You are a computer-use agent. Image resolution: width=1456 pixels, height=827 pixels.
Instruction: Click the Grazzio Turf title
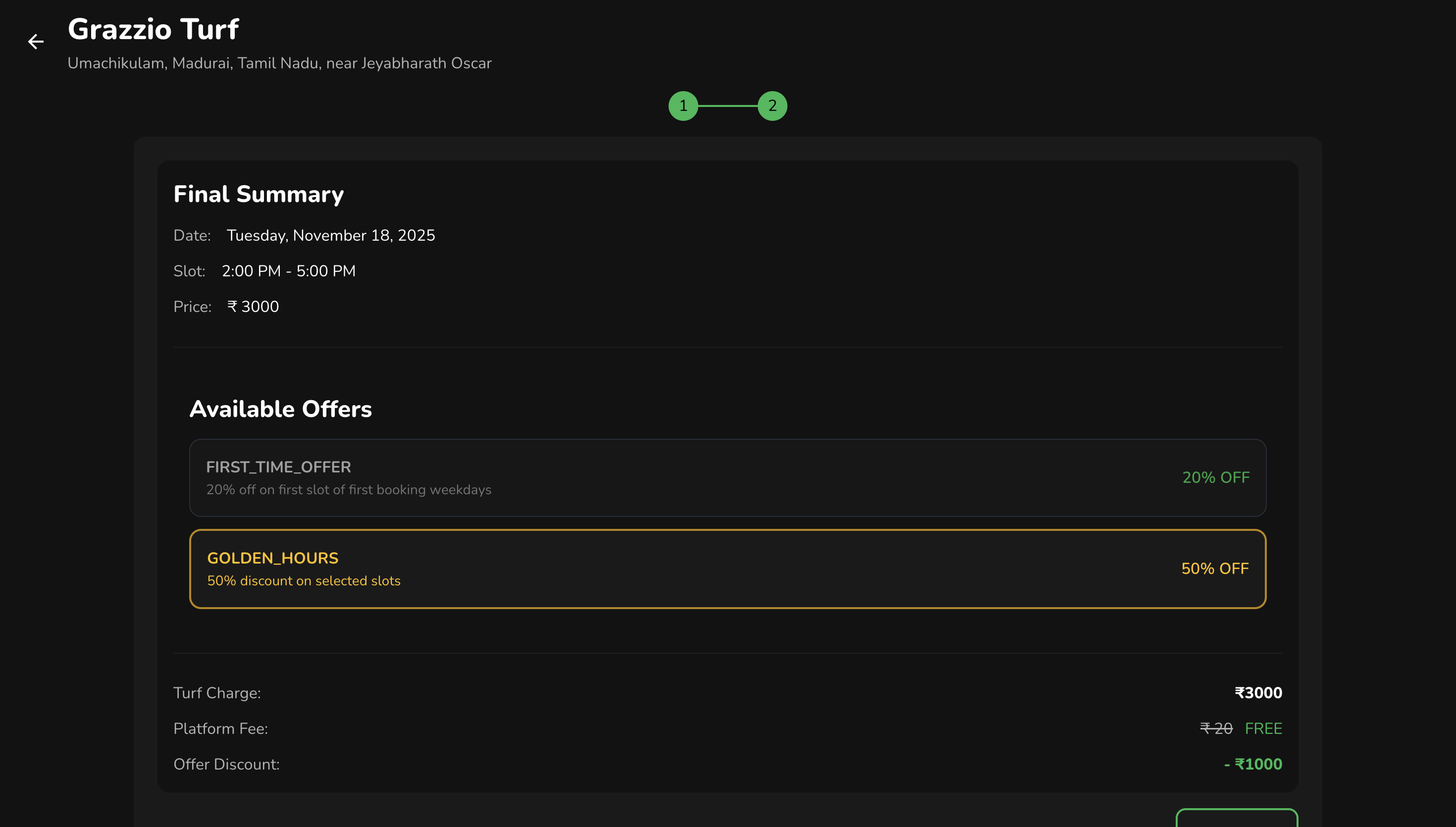pos(154,29)
